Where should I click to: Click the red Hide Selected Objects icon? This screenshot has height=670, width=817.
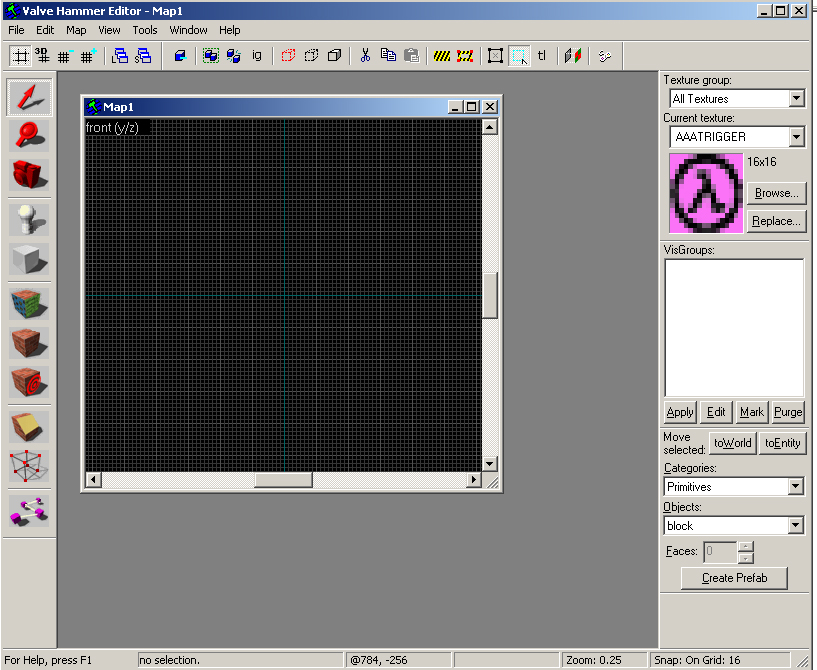click(288, 56)
